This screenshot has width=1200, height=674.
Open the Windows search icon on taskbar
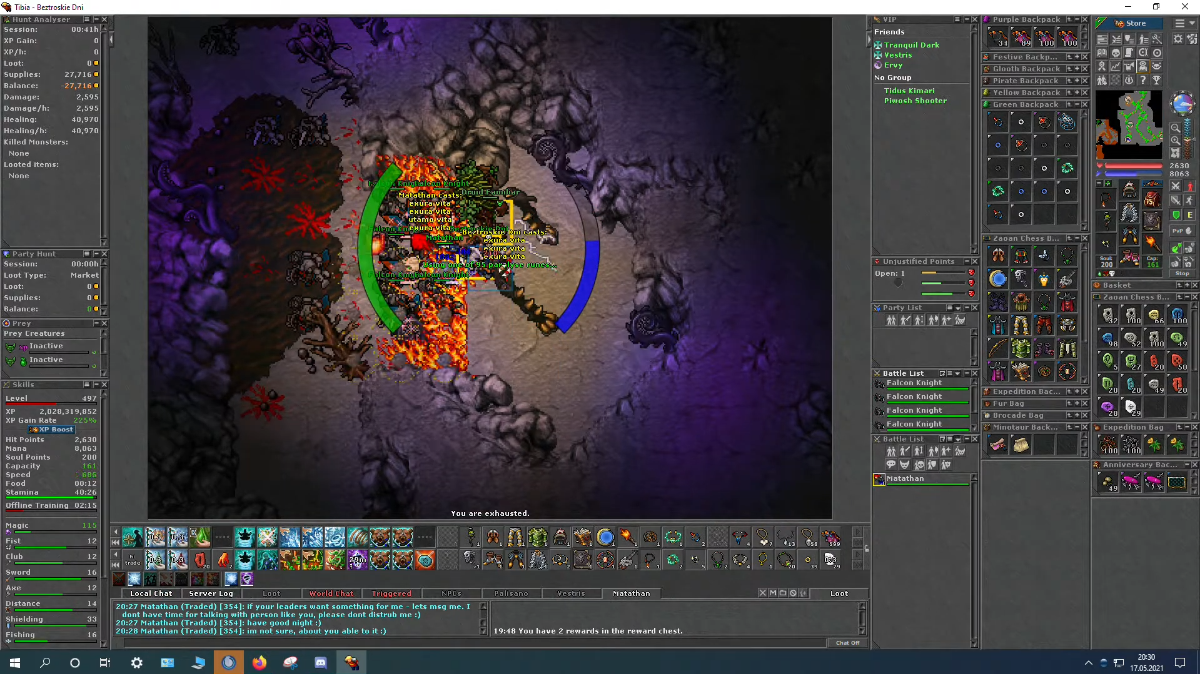[x=46, y=662]
